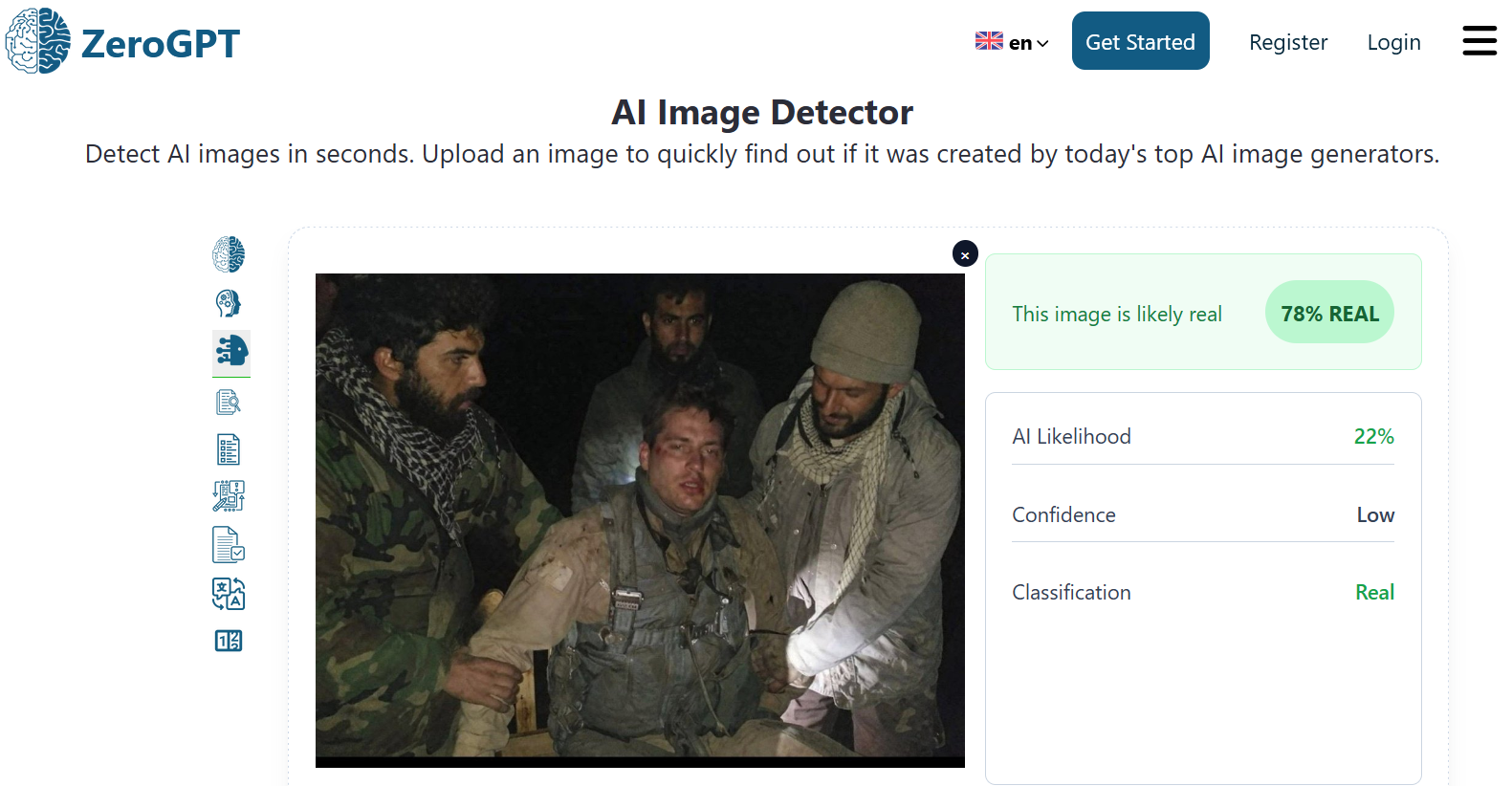Open the brain icon tool in sidebar
1512x786 pixels.
(229, 254)
